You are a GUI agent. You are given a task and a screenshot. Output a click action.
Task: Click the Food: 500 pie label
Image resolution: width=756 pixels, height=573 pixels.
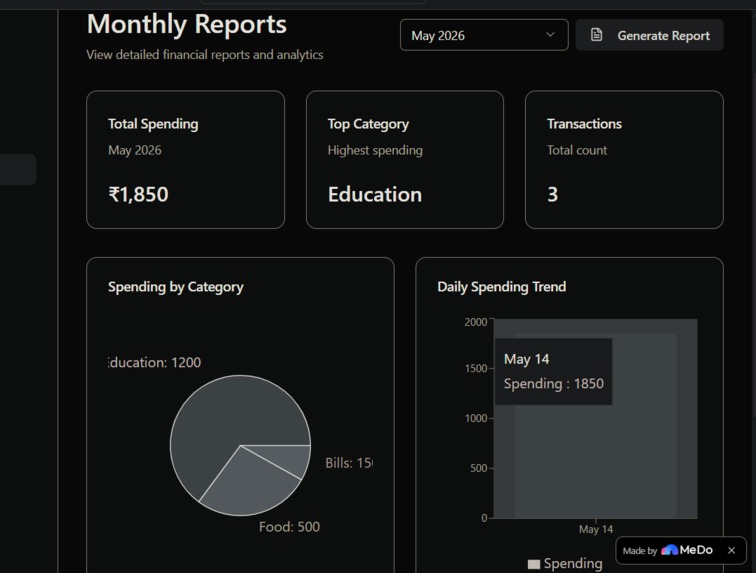point(289,527)
